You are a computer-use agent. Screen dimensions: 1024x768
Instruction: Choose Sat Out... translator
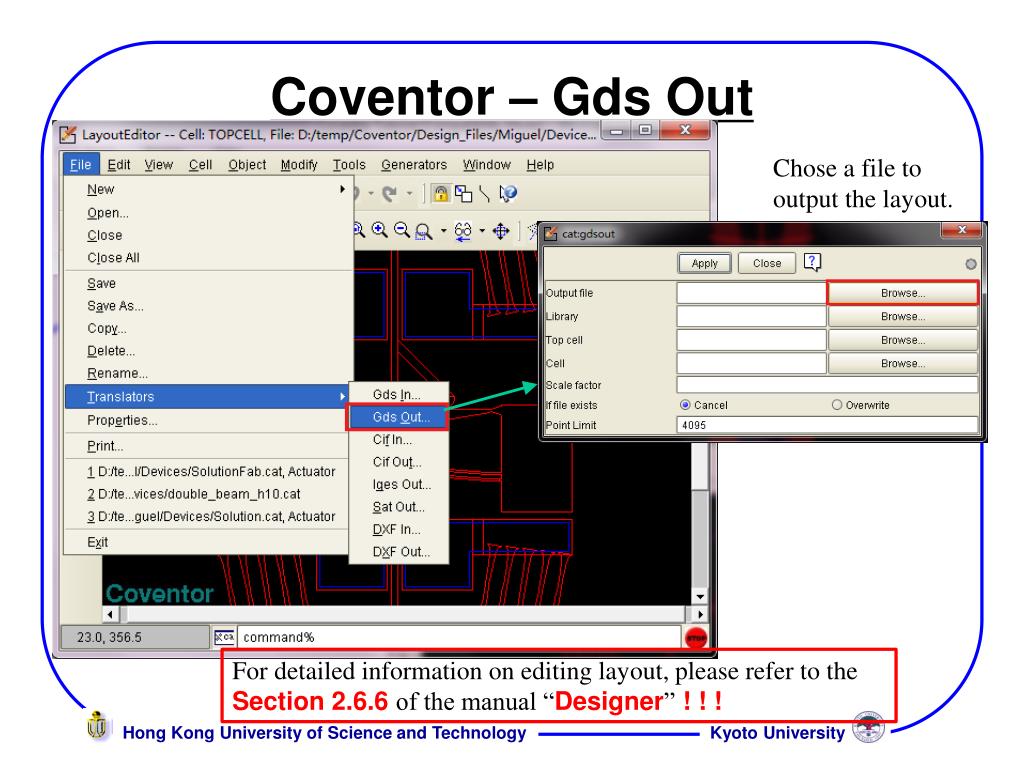(x=397, y=507)
